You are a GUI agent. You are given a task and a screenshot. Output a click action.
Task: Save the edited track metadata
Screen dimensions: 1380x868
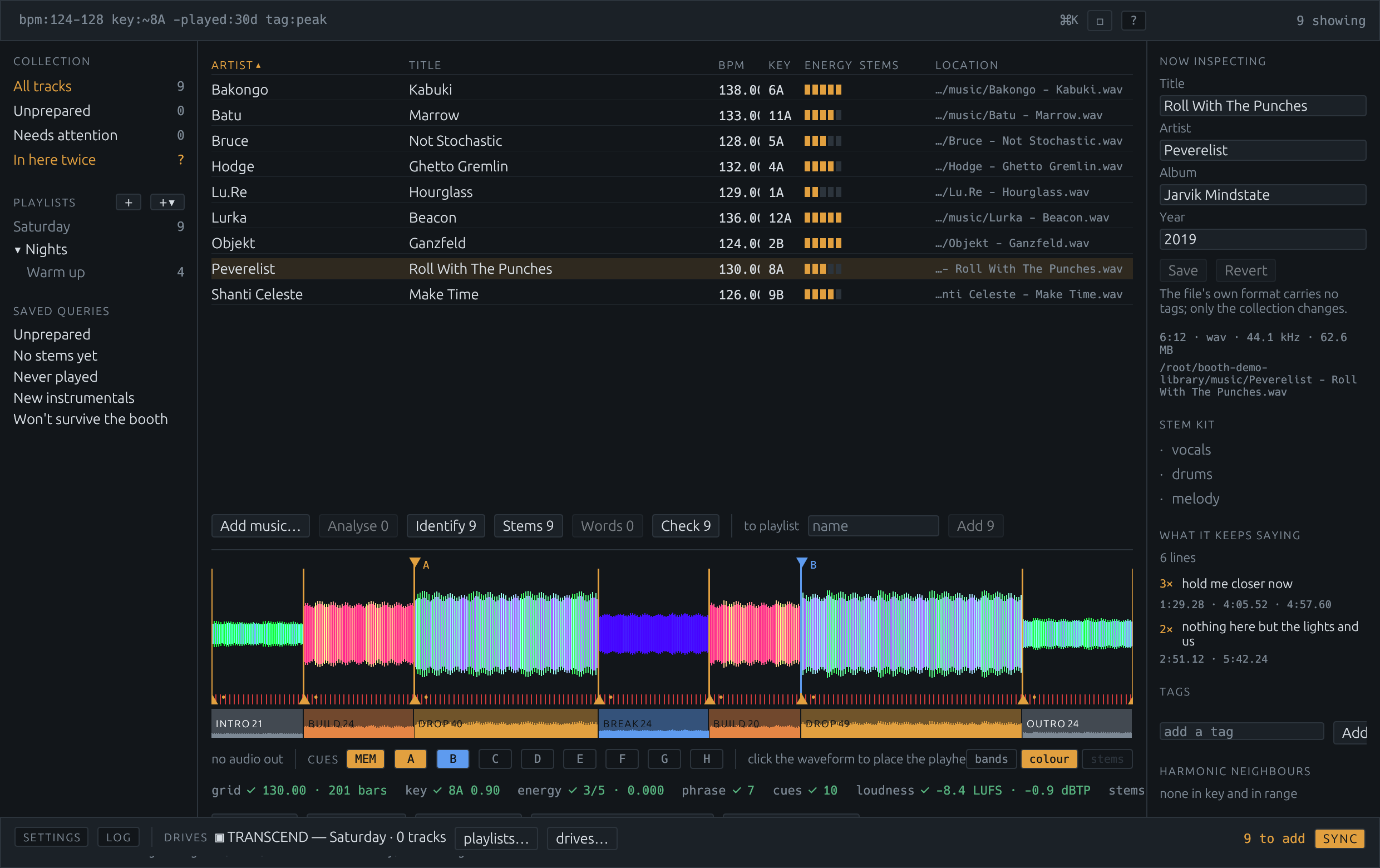click(1183, 270)
